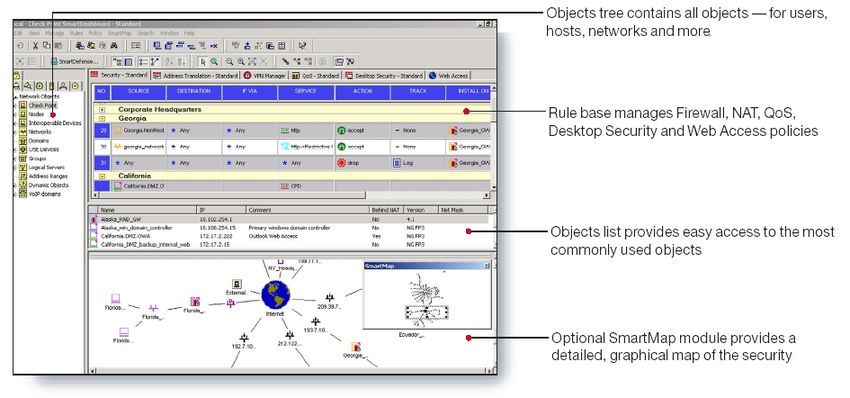This screenshot has width=850, height=398.
Task: Open the Policy menu
Action: pos(95,33)
